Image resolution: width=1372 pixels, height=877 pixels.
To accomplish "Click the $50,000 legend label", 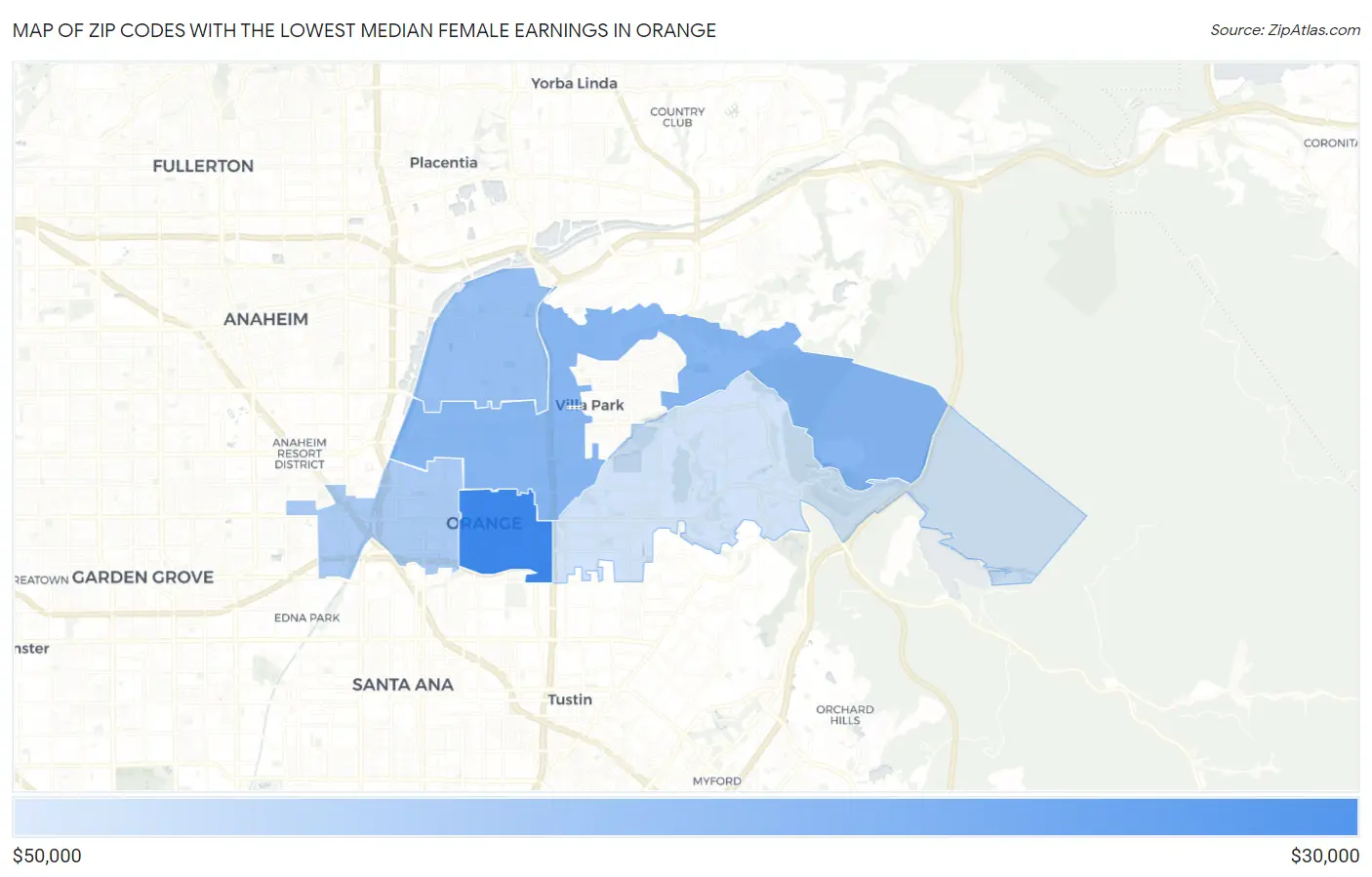I will [x=47, y=856].
